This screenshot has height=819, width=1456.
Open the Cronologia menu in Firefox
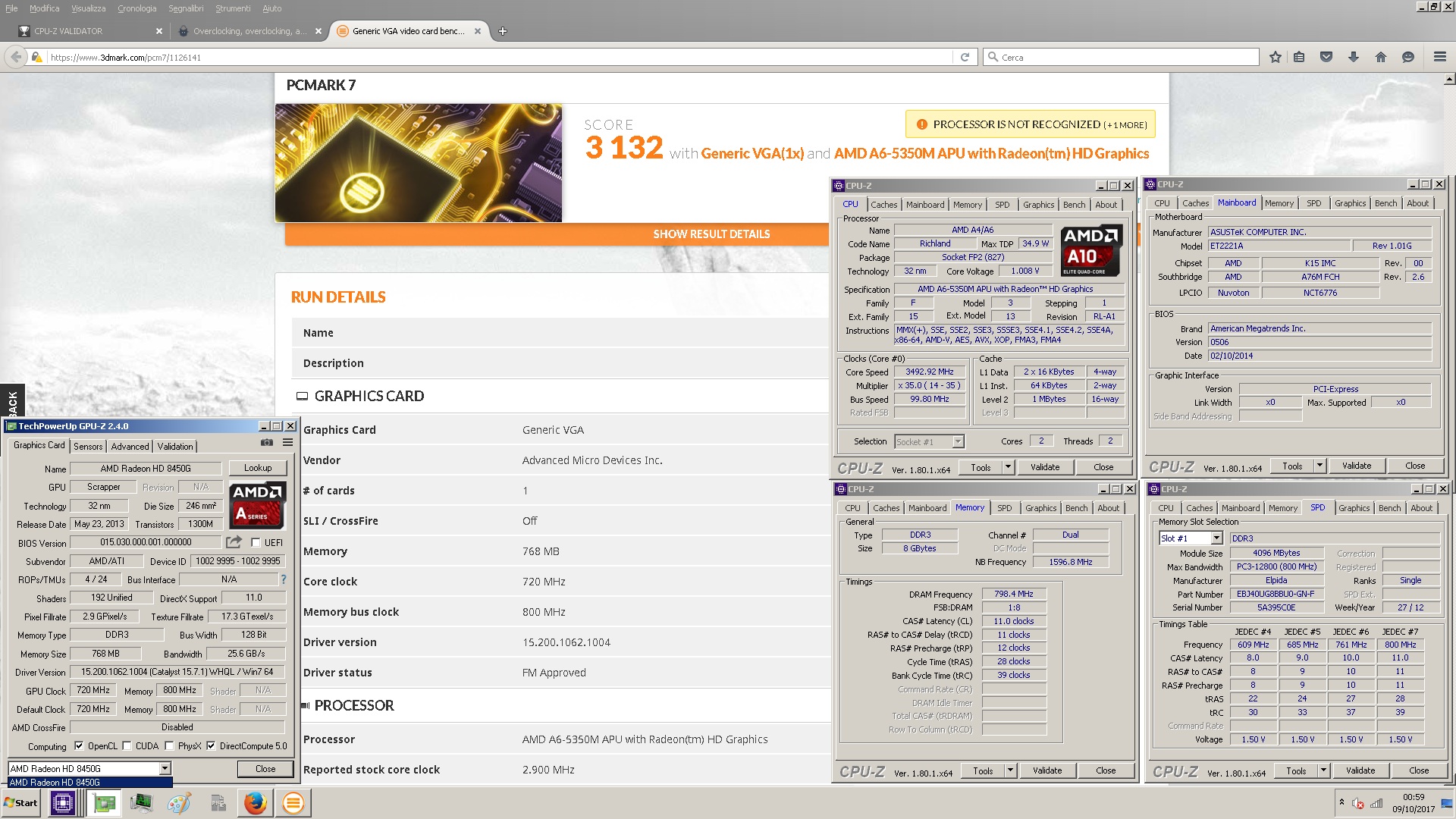pyautogui.click(x=136, y=8)
